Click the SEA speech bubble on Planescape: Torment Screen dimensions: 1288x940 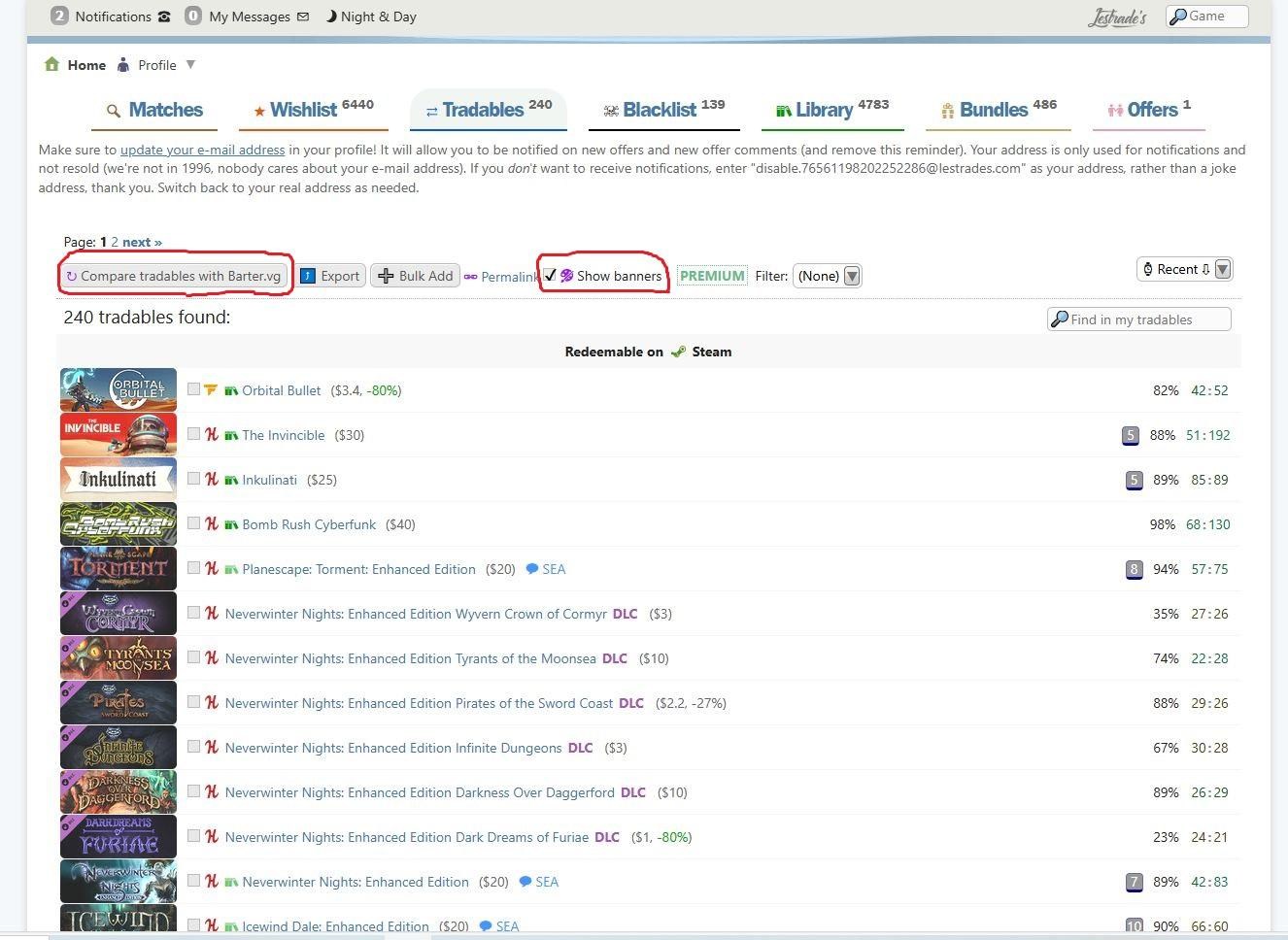click(532, 569)
